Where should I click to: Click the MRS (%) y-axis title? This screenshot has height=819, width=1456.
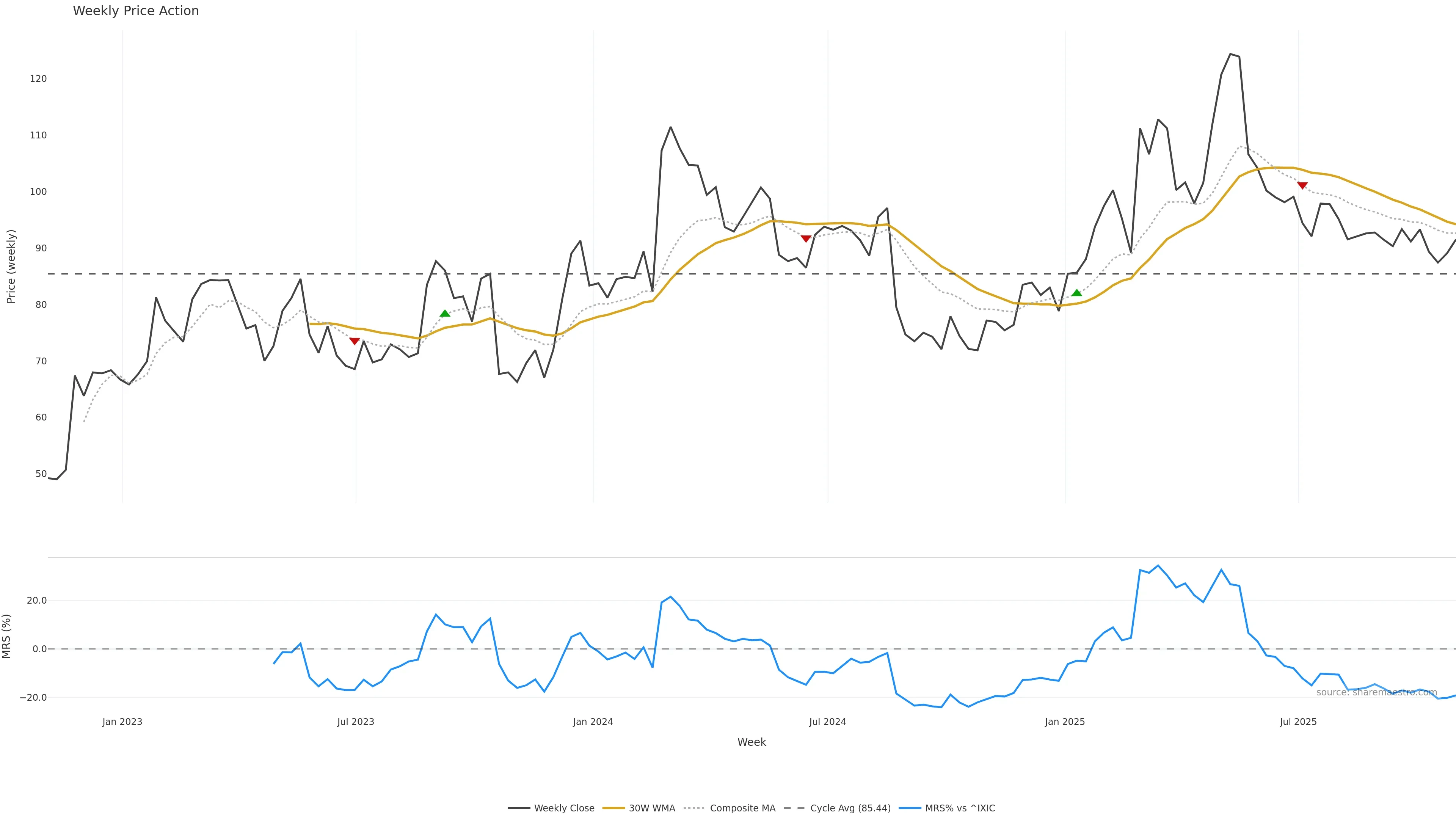(7, 636)
